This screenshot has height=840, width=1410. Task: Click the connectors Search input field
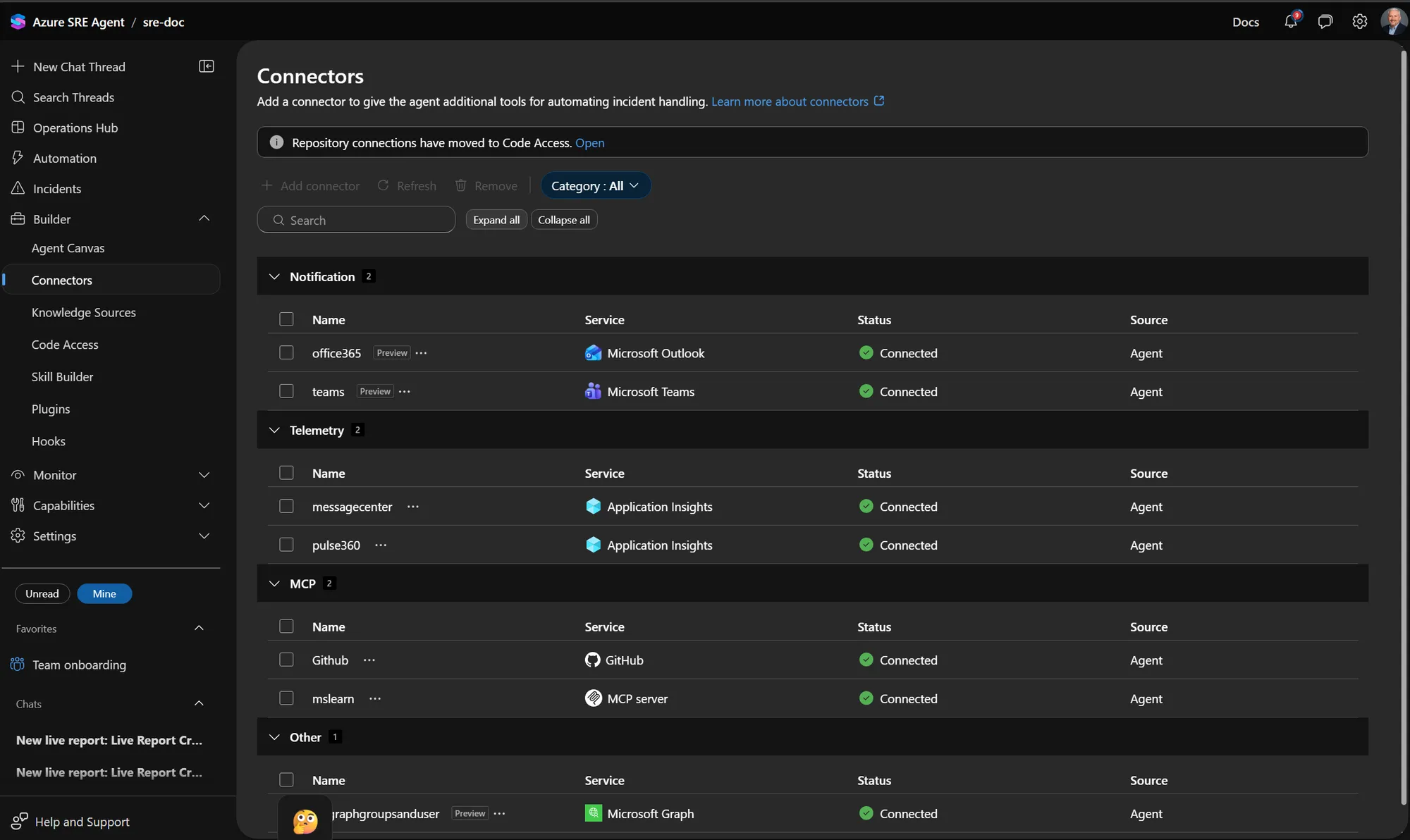click(356, 220)
